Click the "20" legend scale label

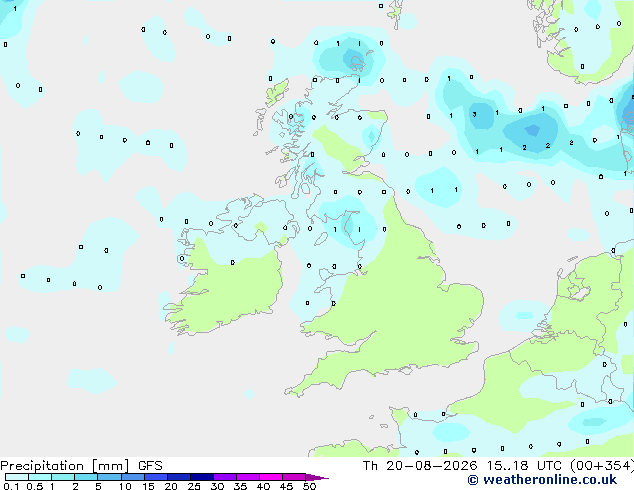pos(171,486)
